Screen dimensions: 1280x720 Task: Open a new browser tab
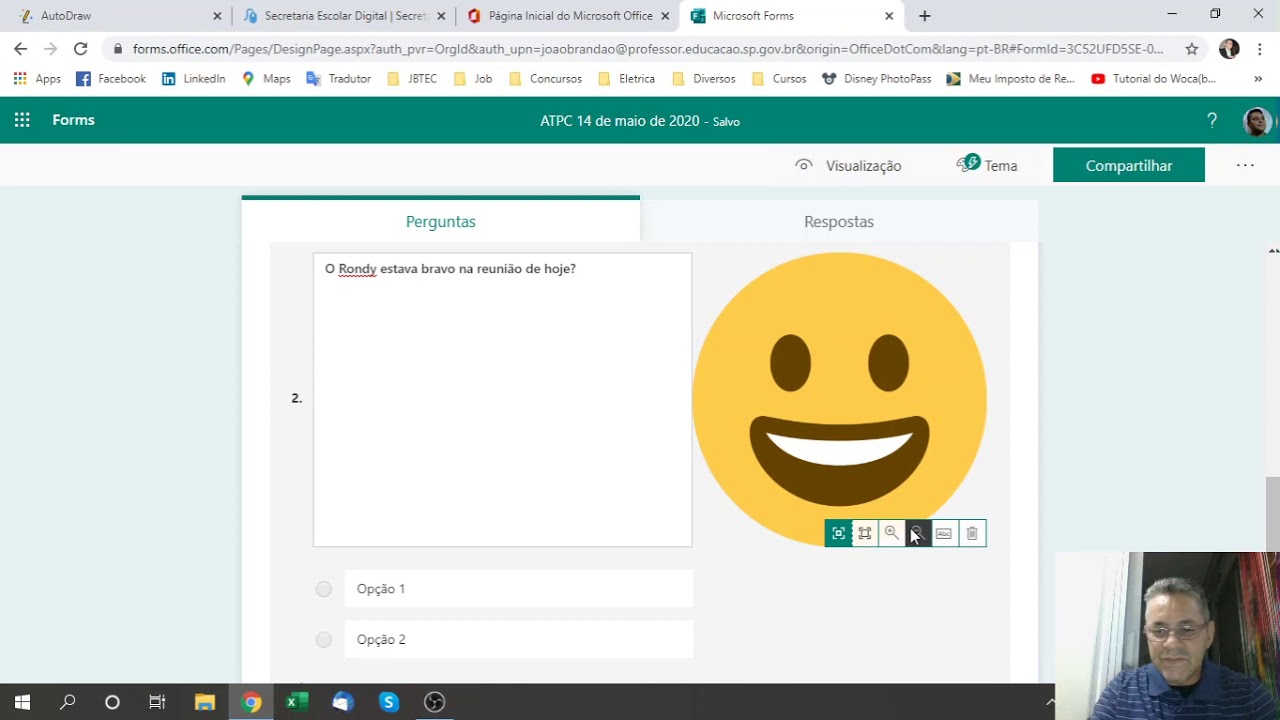click(x=924, y=16)
